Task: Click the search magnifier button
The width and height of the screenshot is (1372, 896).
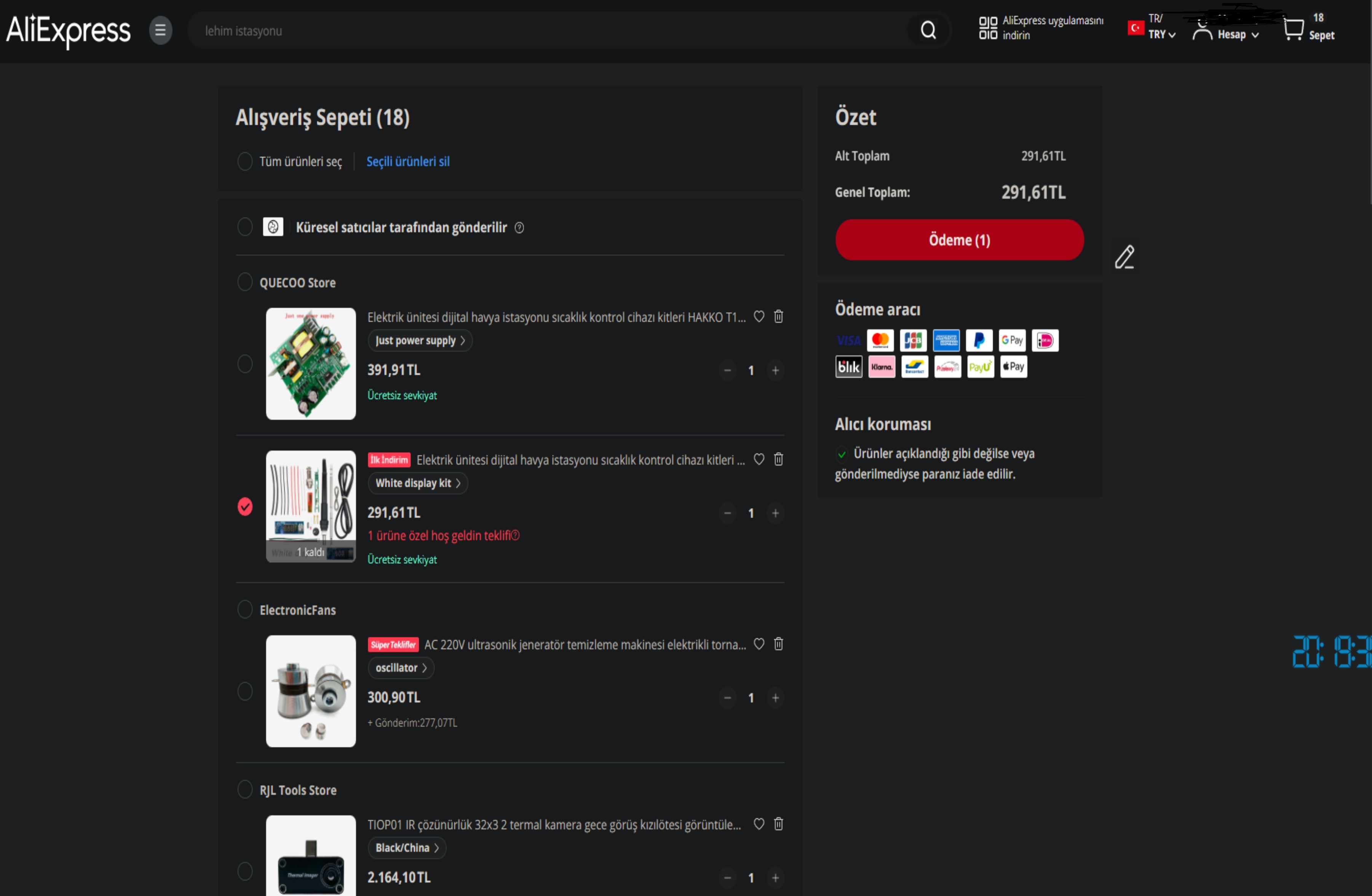Action: pos(928,30)
